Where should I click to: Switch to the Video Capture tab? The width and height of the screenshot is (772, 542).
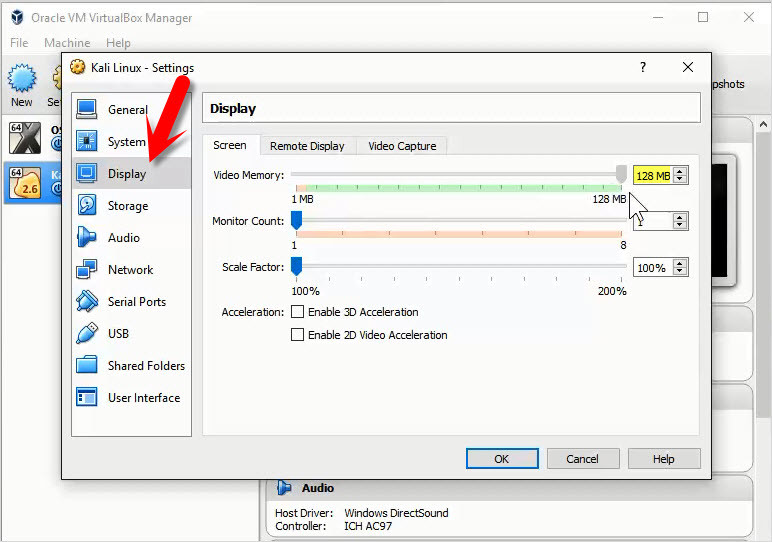tap(402, 146)
